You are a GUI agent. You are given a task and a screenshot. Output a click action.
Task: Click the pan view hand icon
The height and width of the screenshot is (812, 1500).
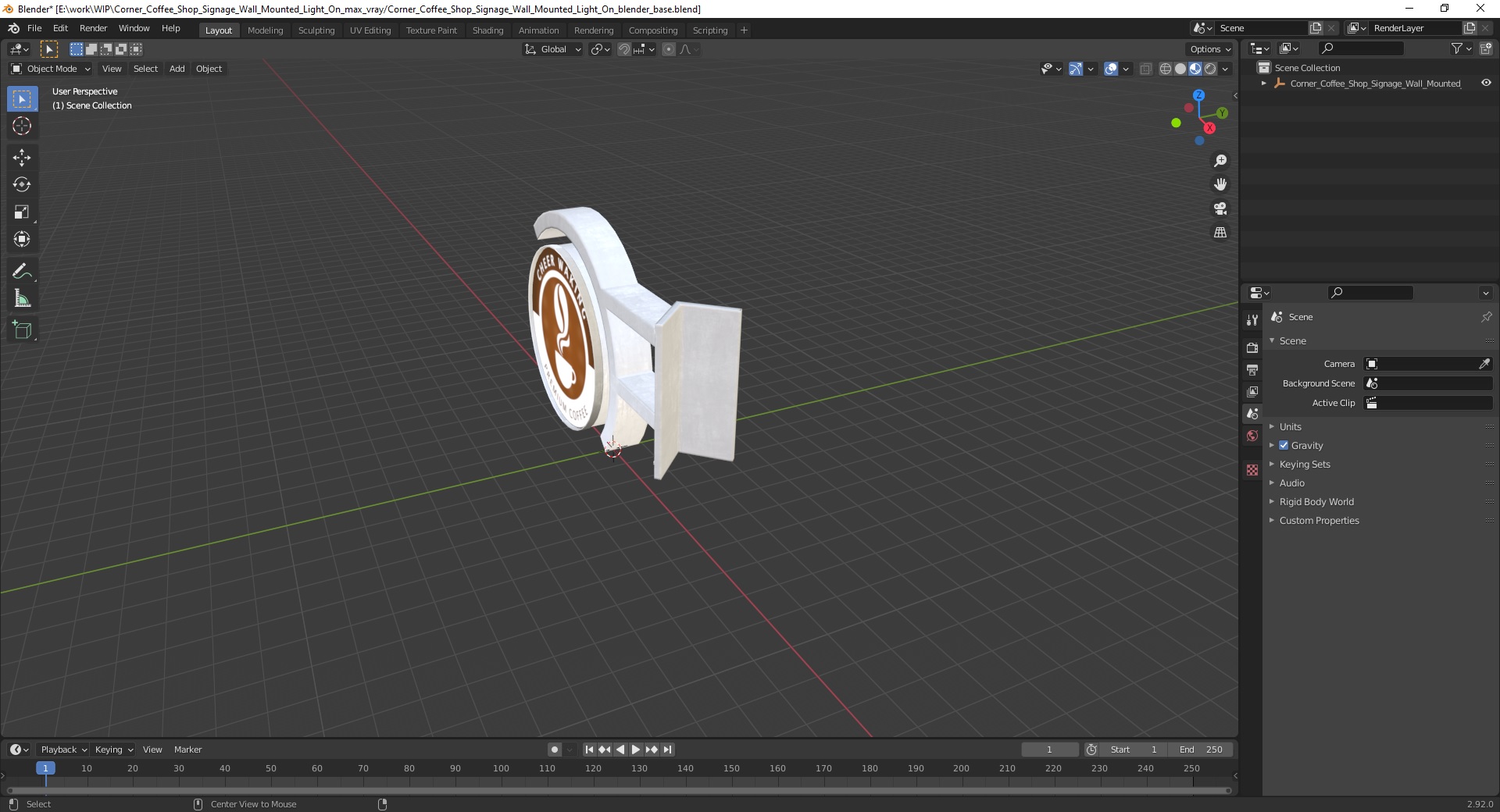1220,184
